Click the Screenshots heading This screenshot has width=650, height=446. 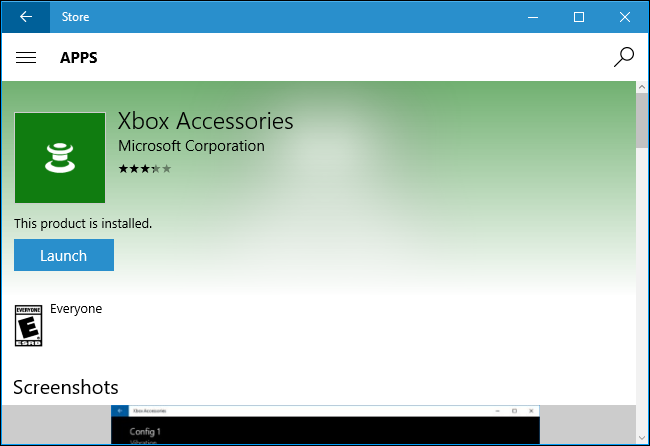(x=65, y=388)
